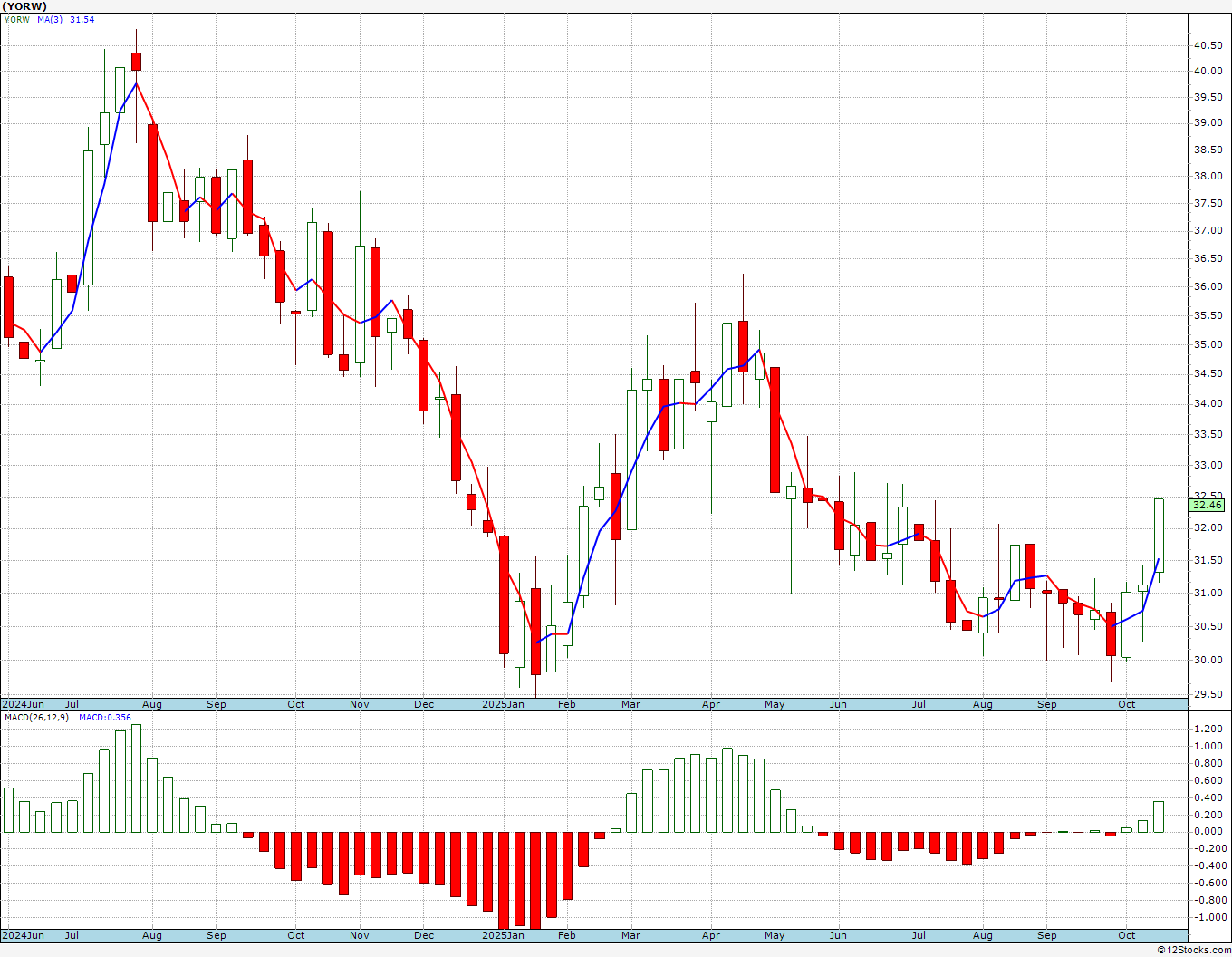Click the MACD(26,12,9) indicator label
This screenshot has width=1232, height=957.
pos(37,718)
